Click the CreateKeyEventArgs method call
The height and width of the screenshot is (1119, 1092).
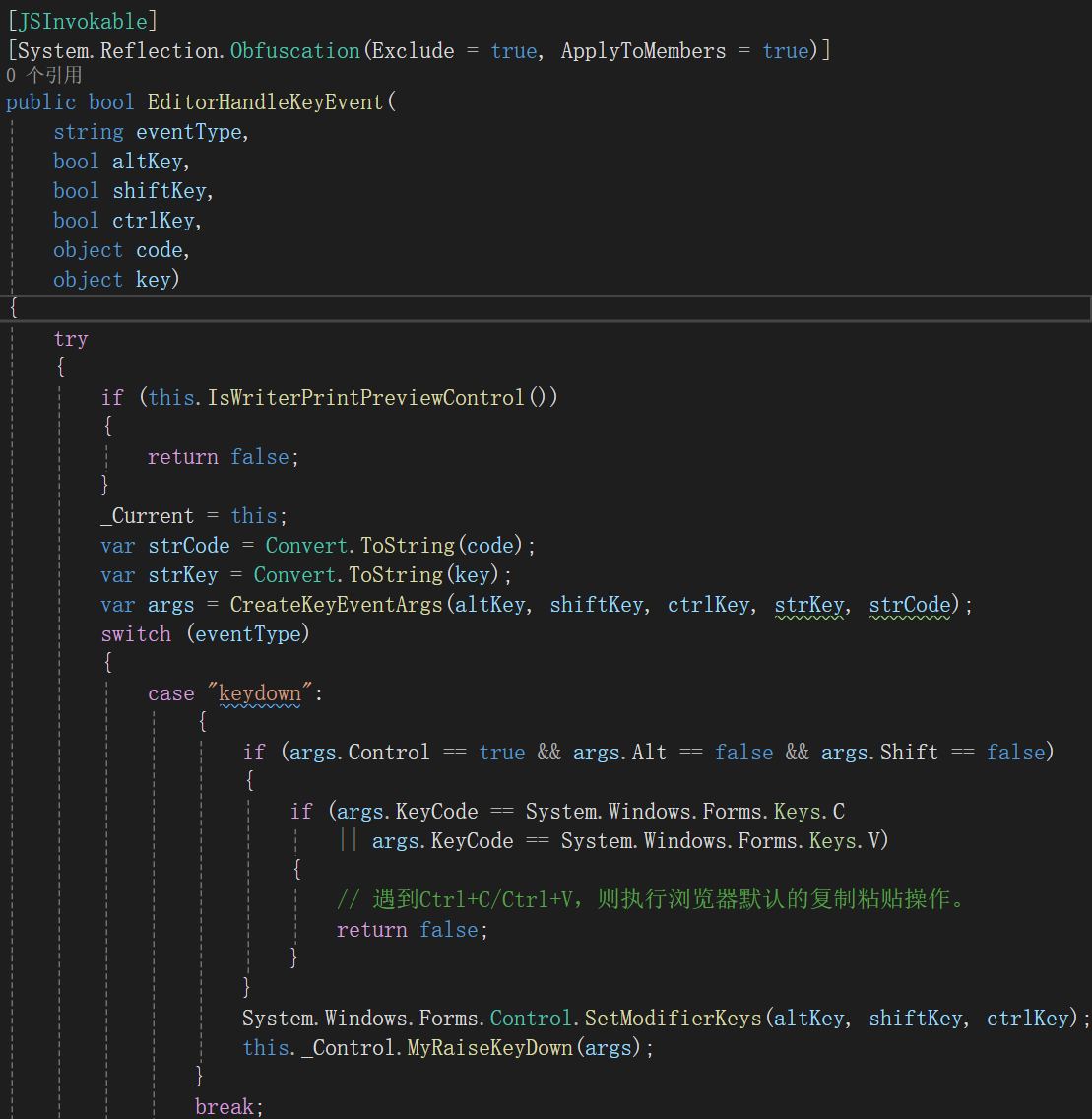click(337, 605)
